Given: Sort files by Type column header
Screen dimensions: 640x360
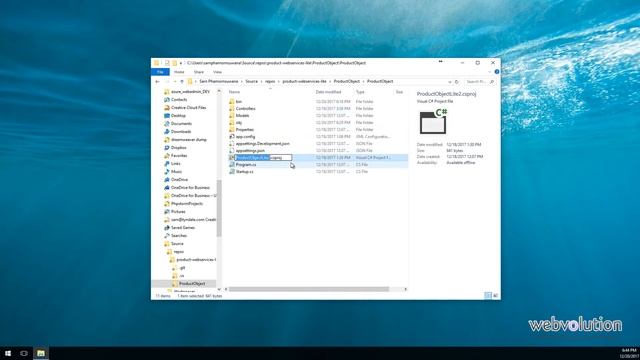Looking at the screenshot, I should pyautogui.click(x=360, y=92).
